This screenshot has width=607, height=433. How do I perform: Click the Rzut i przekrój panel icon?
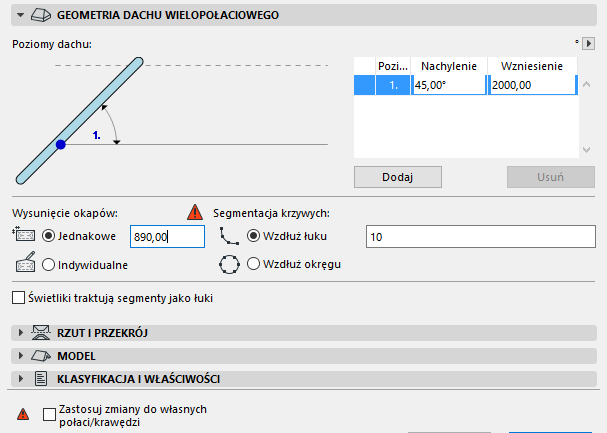pyautogui.click(x=41, y=333)
